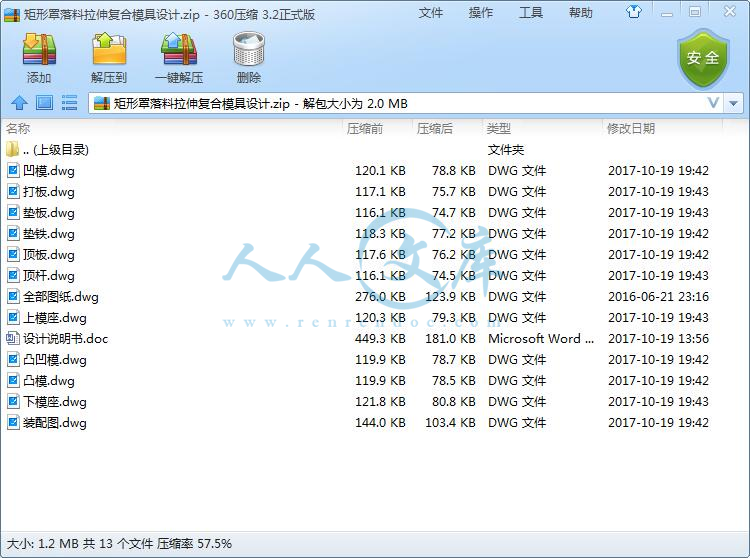Open the 帮助 menu
Image resolution: width=750 pixels, height=558 pixels.
[x=581, y=13]
